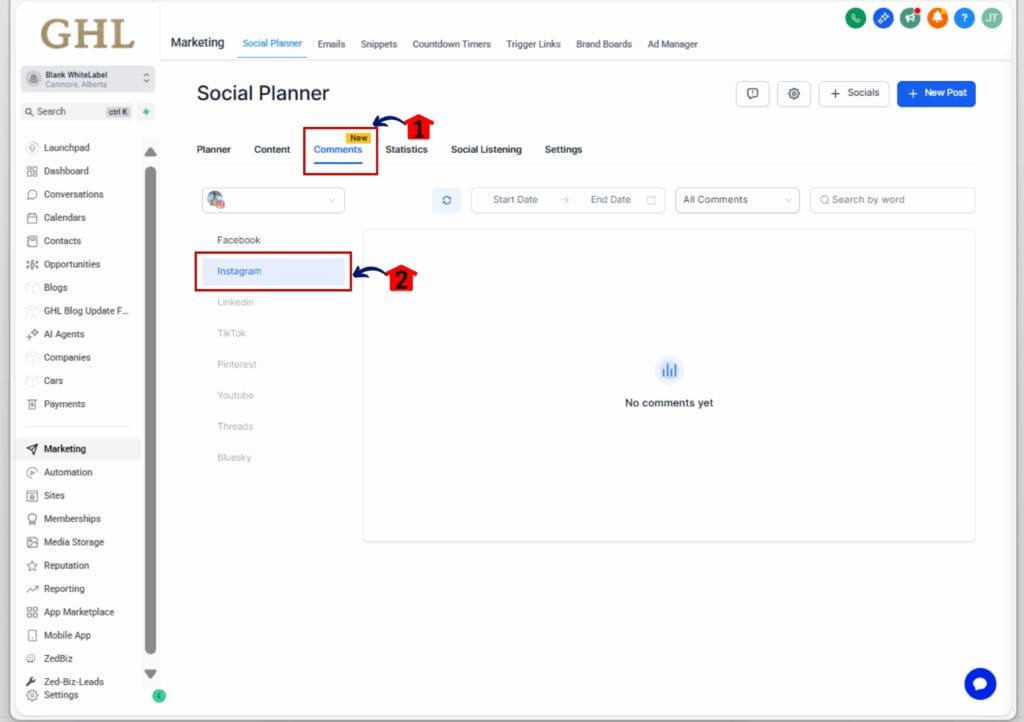The image size is (1024, 722).
Task: Click the blue help question mark icon
Action: coord(964,18)
